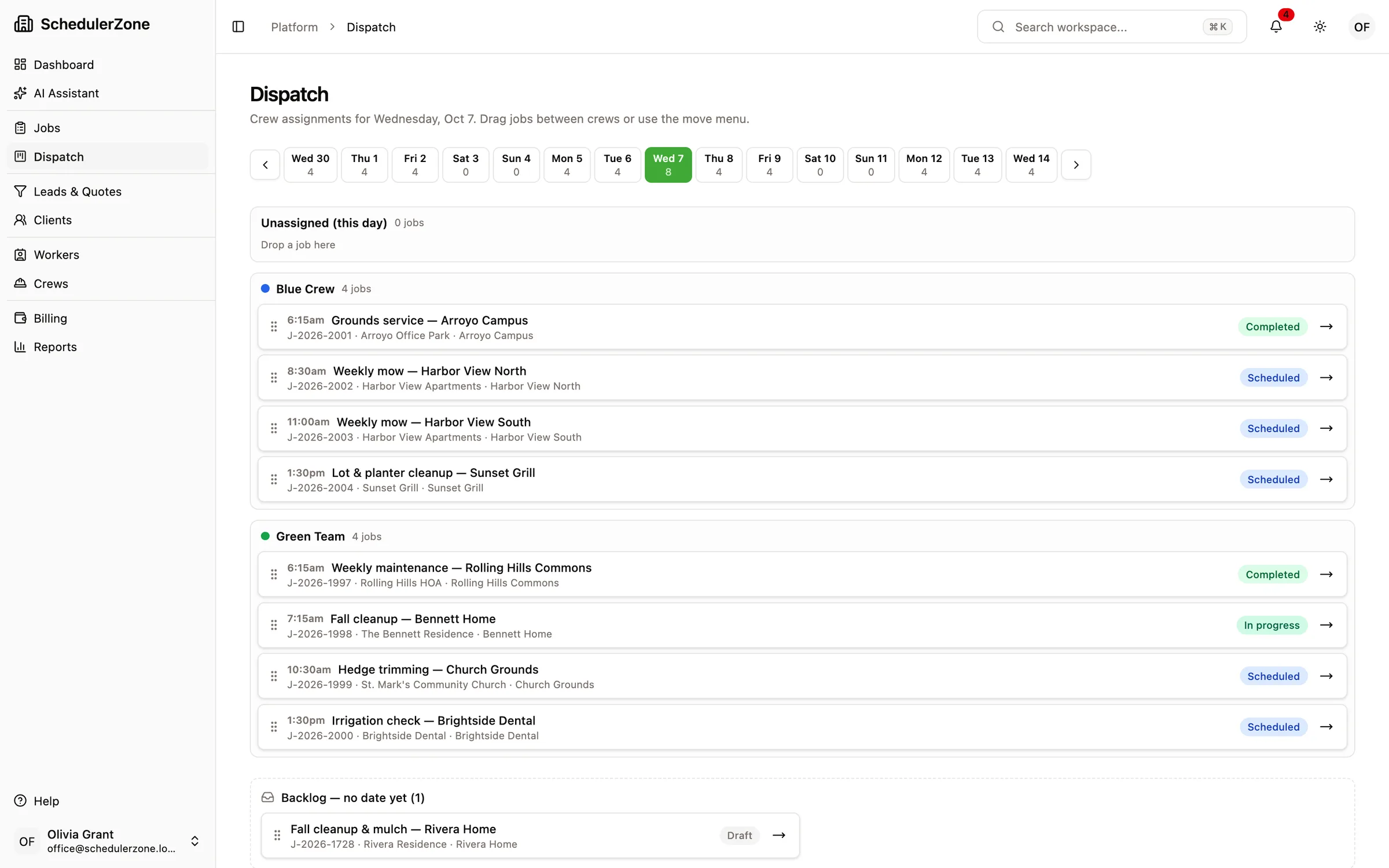This screenshot has height=868, width=1389.
Task: Click the Platform breadcrumb link
Action: pyautogui.click(x=295, y=27)
